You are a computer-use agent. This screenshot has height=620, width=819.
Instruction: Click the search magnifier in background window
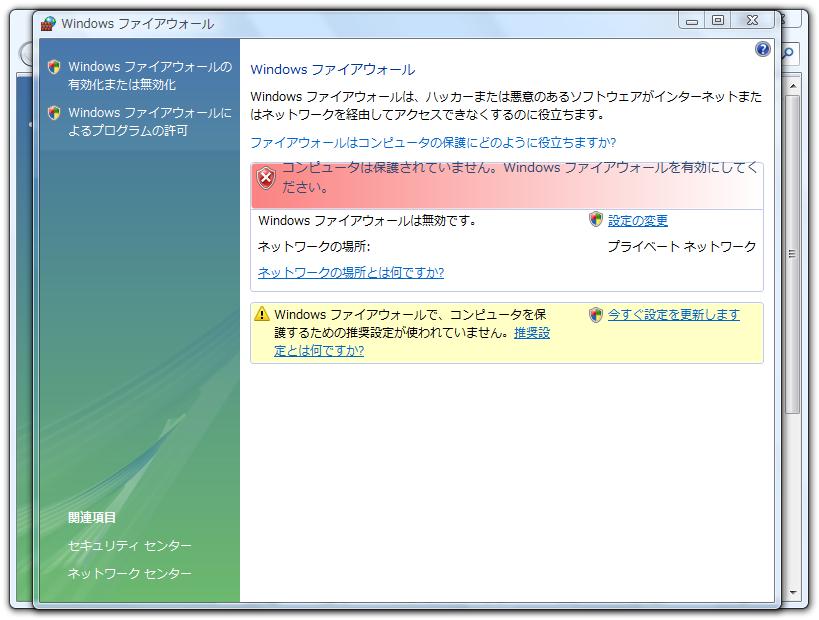pos(788,53)
